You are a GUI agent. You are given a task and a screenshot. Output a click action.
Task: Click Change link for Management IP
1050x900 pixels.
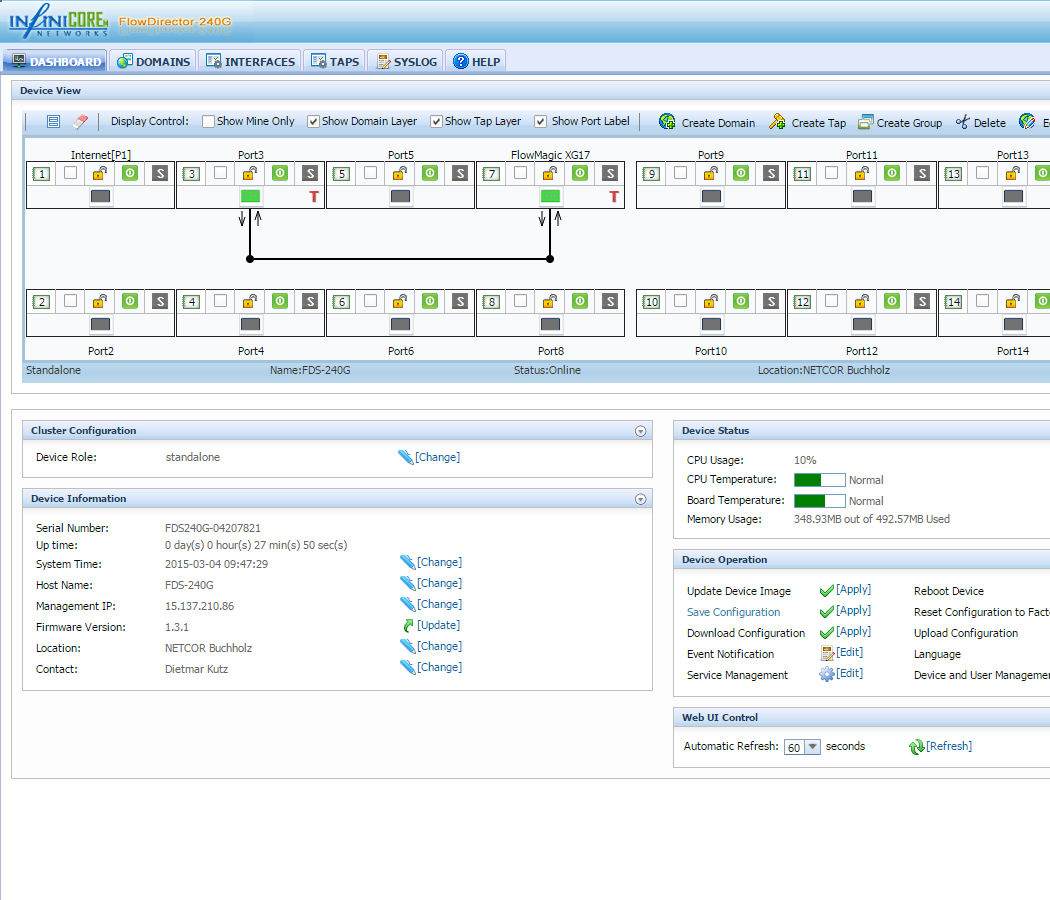439,603
